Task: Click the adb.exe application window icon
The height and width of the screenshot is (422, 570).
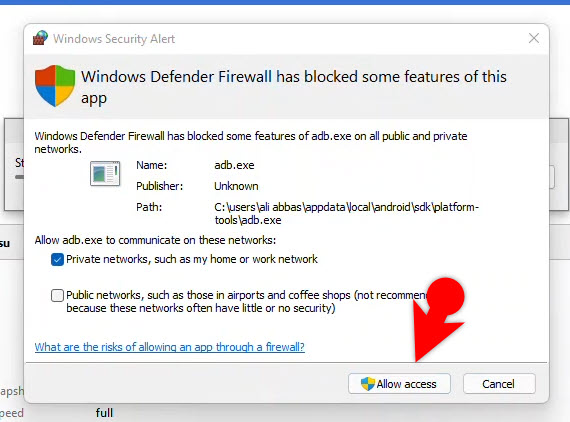Action: click(x=105, y=173)
